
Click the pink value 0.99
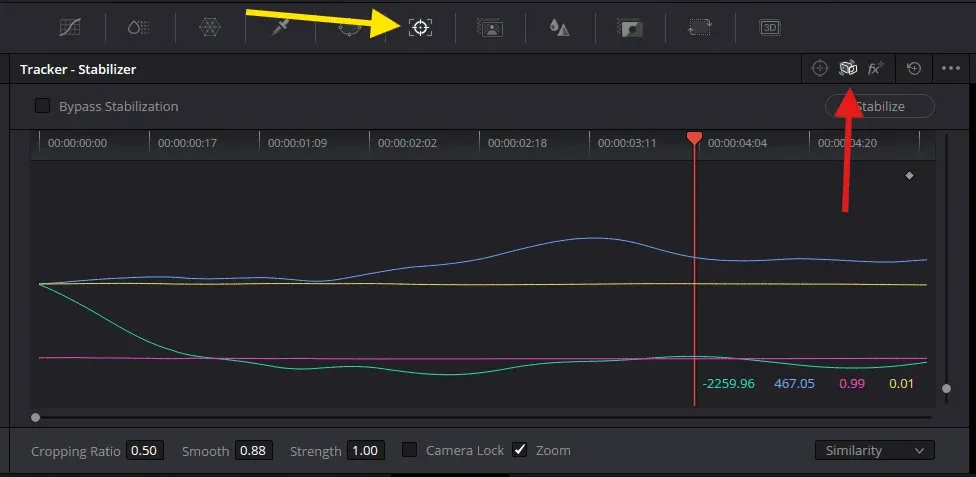852,384
